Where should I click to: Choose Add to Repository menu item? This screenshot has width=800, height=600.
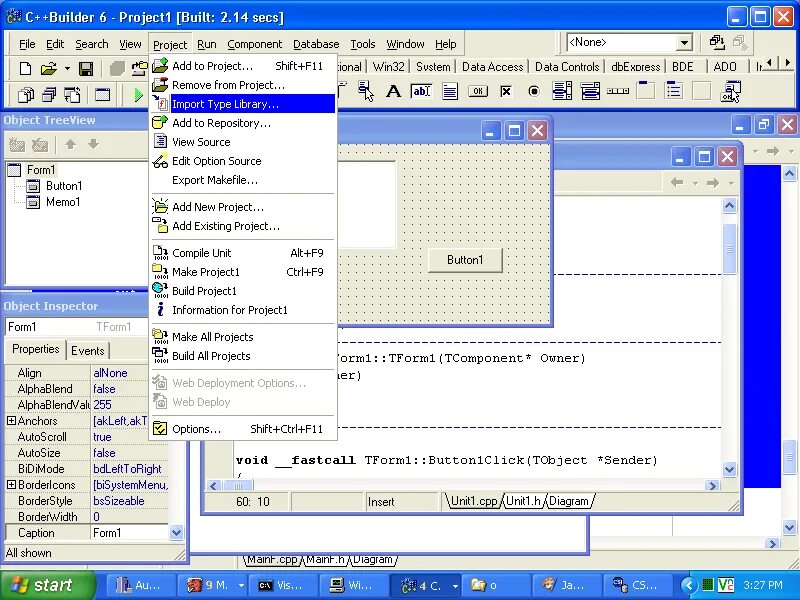[x=243, y=123]
